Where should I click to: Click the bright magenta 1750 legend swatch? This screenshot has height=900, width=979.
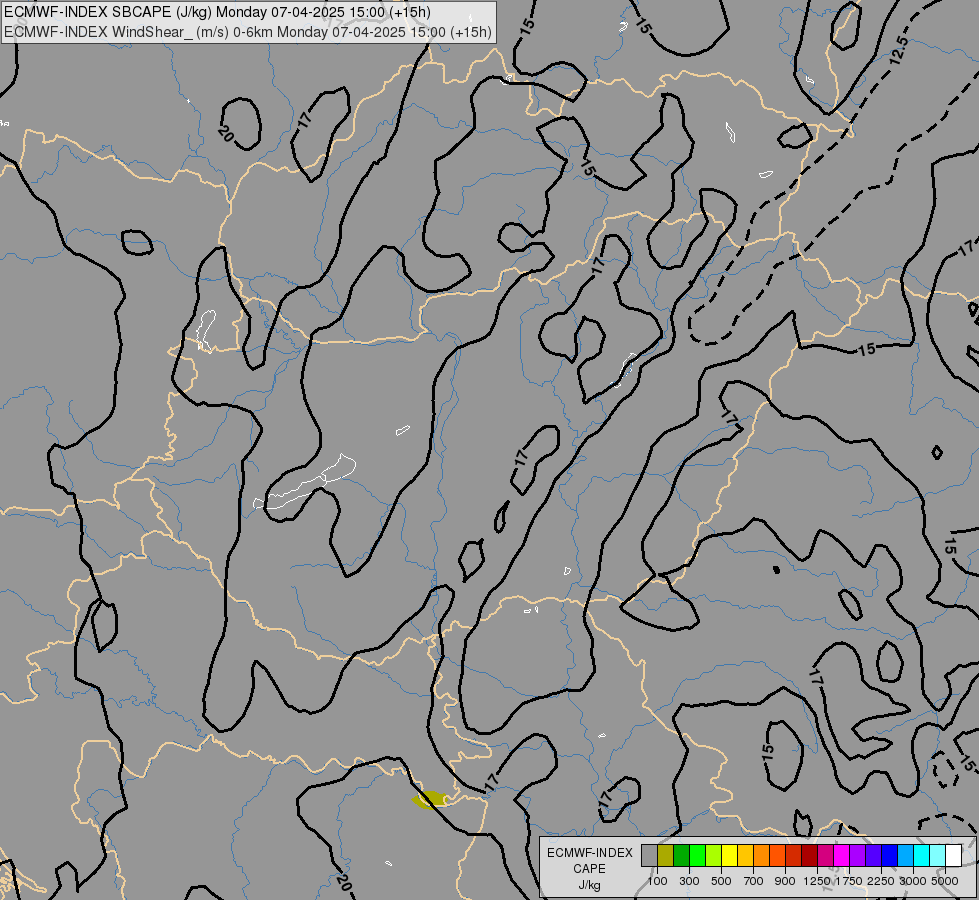842,856
